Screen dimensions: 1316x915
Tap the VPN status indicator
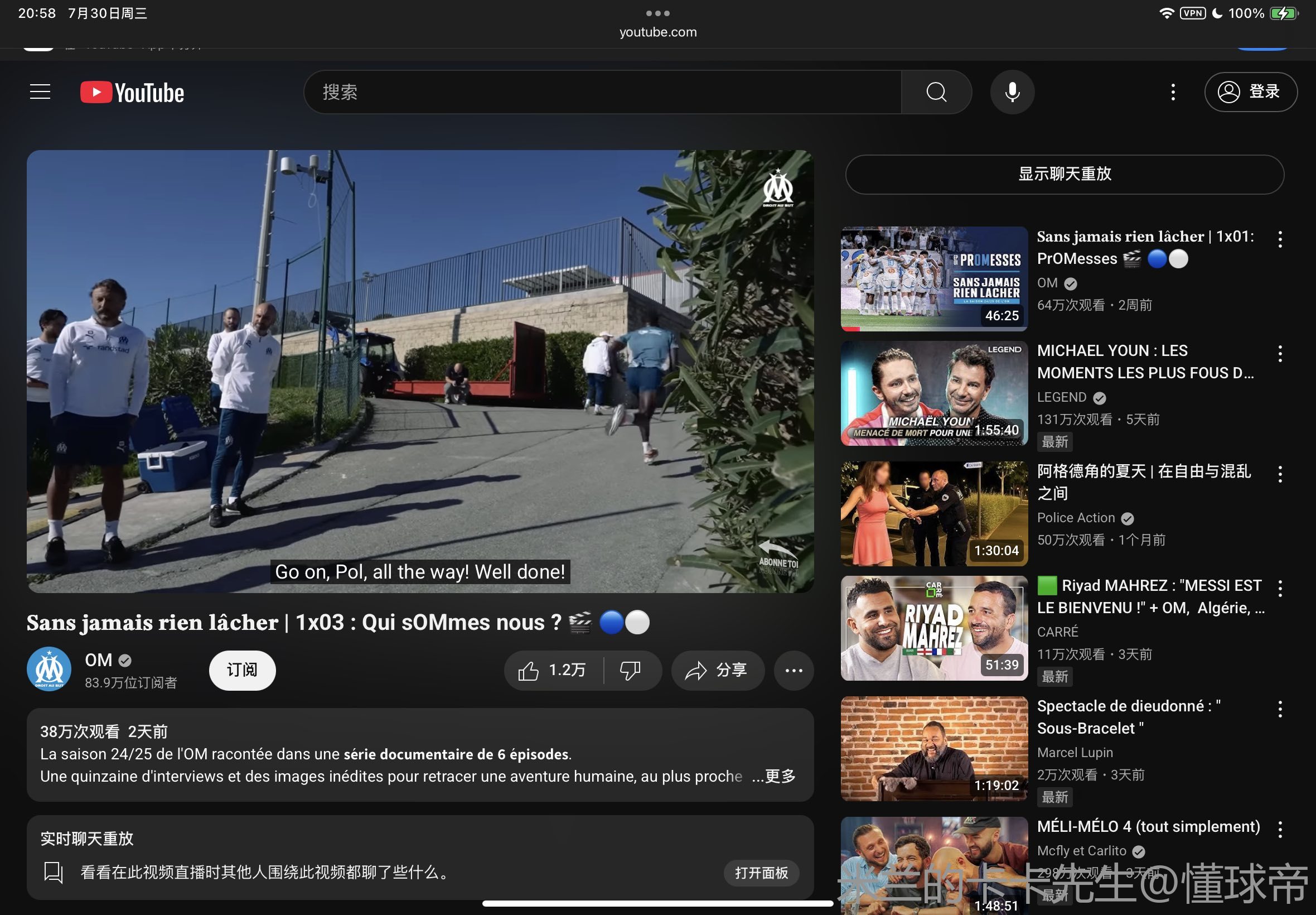[x=1193, y=13]
